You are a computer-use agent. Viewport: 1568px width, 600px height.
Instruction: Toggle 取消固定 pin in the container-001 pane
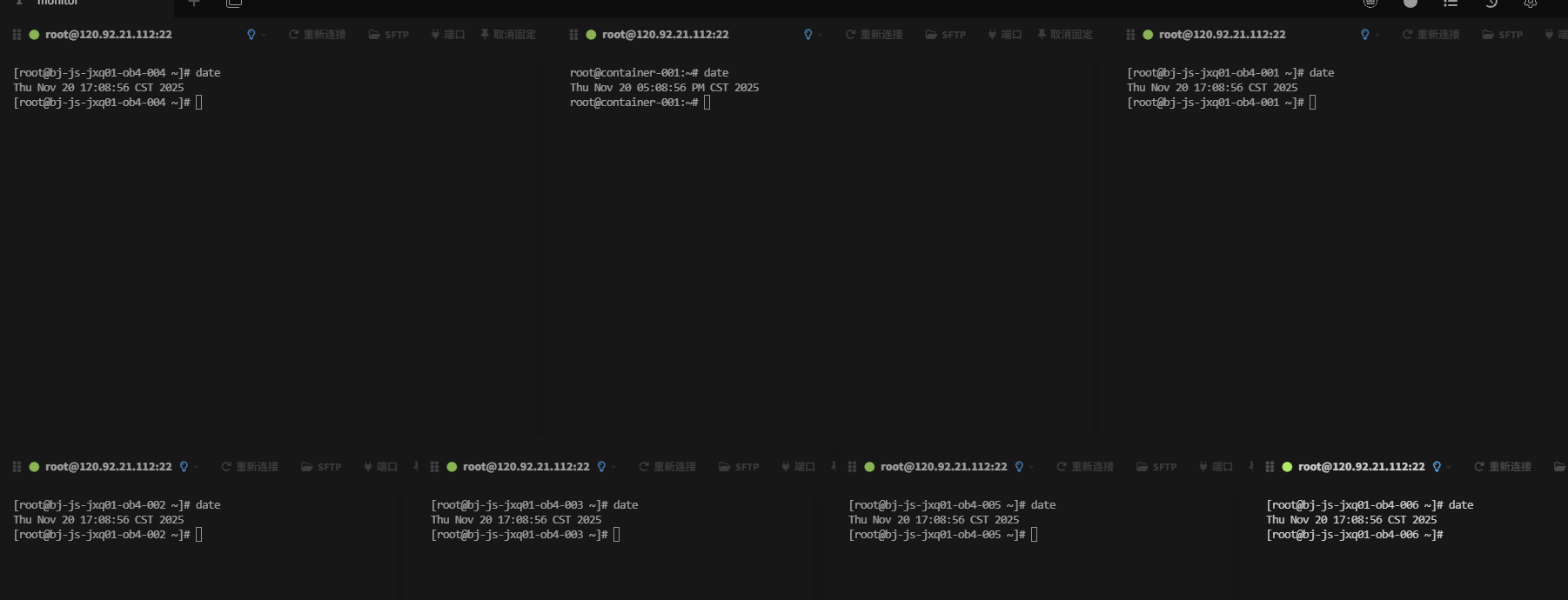click(x=1065, y=35)
